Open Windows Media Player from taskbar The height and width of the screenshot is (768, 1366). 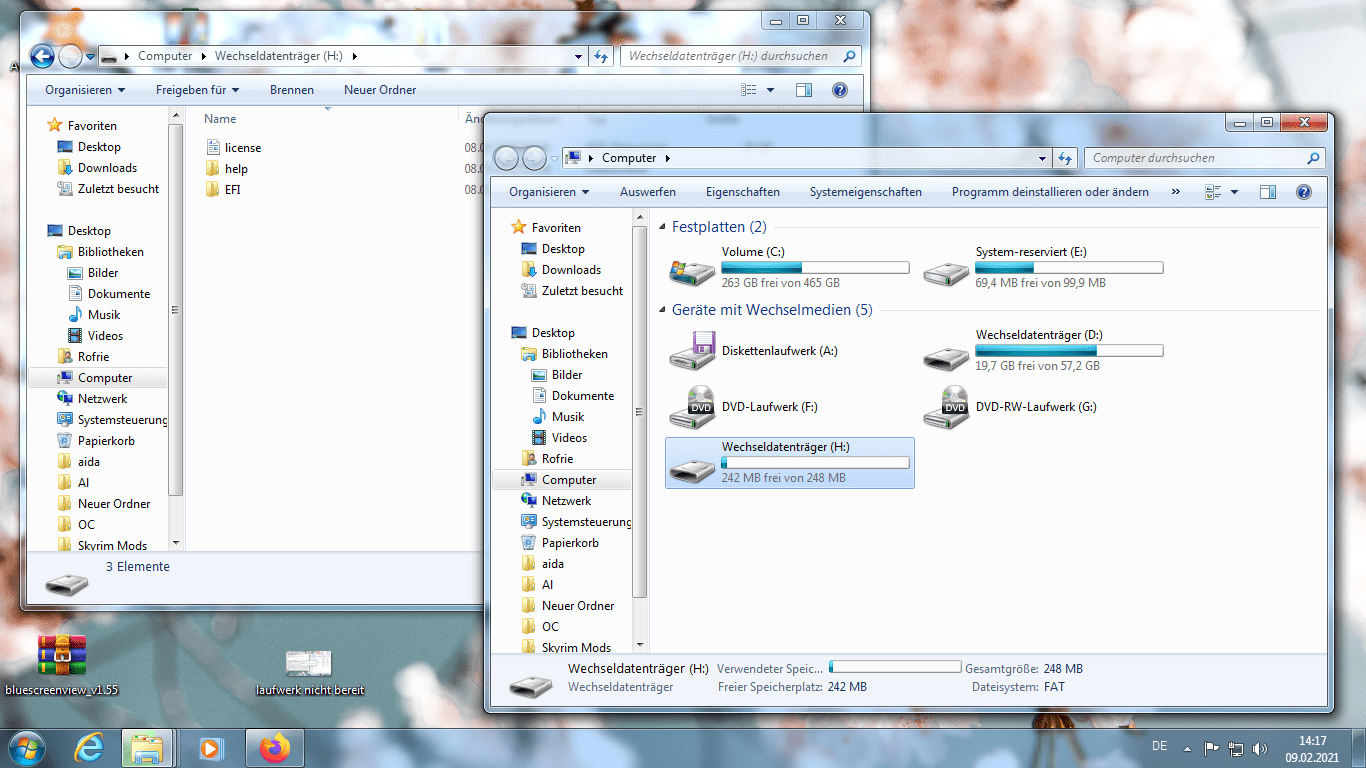[x=211, y=748]
